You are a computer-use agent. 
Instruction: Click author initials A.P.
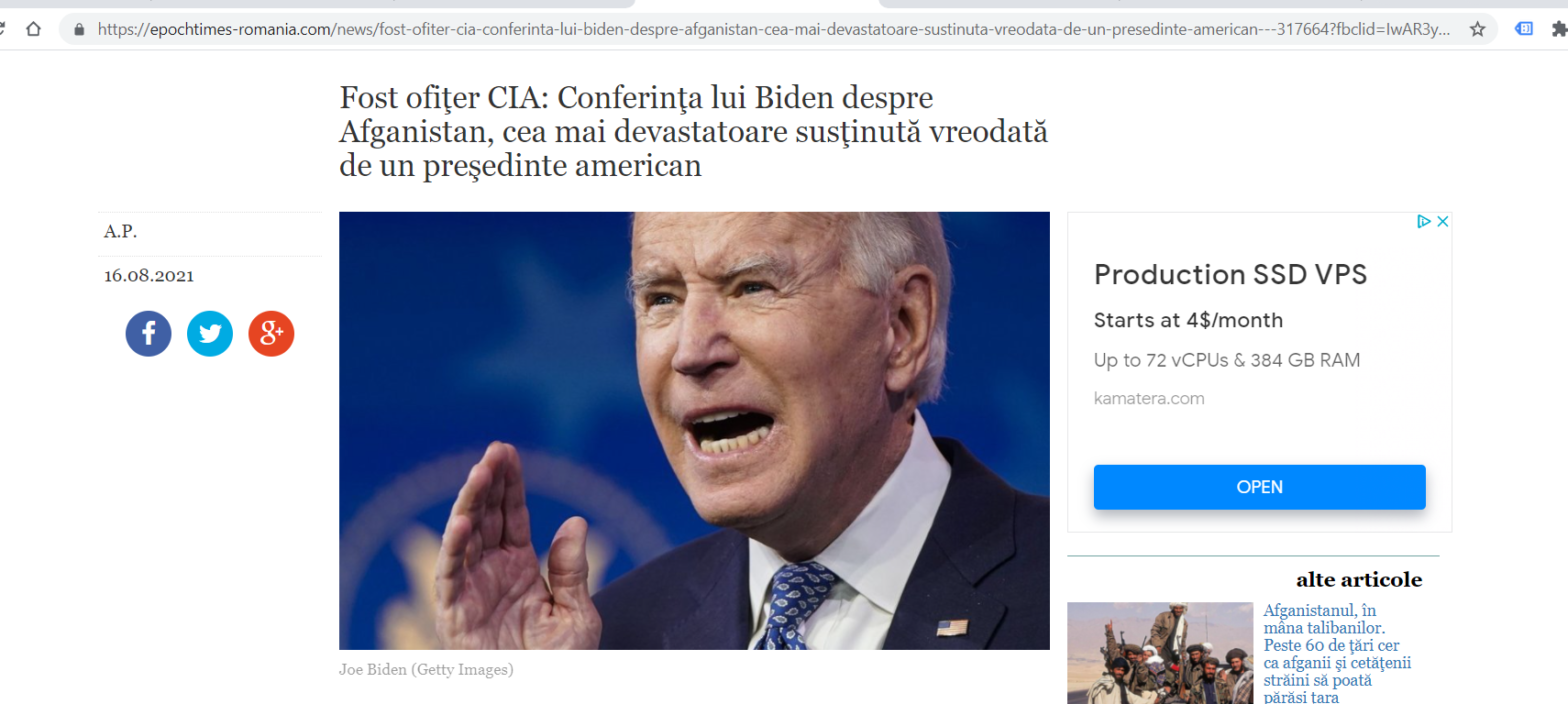[x=121, y=232]
